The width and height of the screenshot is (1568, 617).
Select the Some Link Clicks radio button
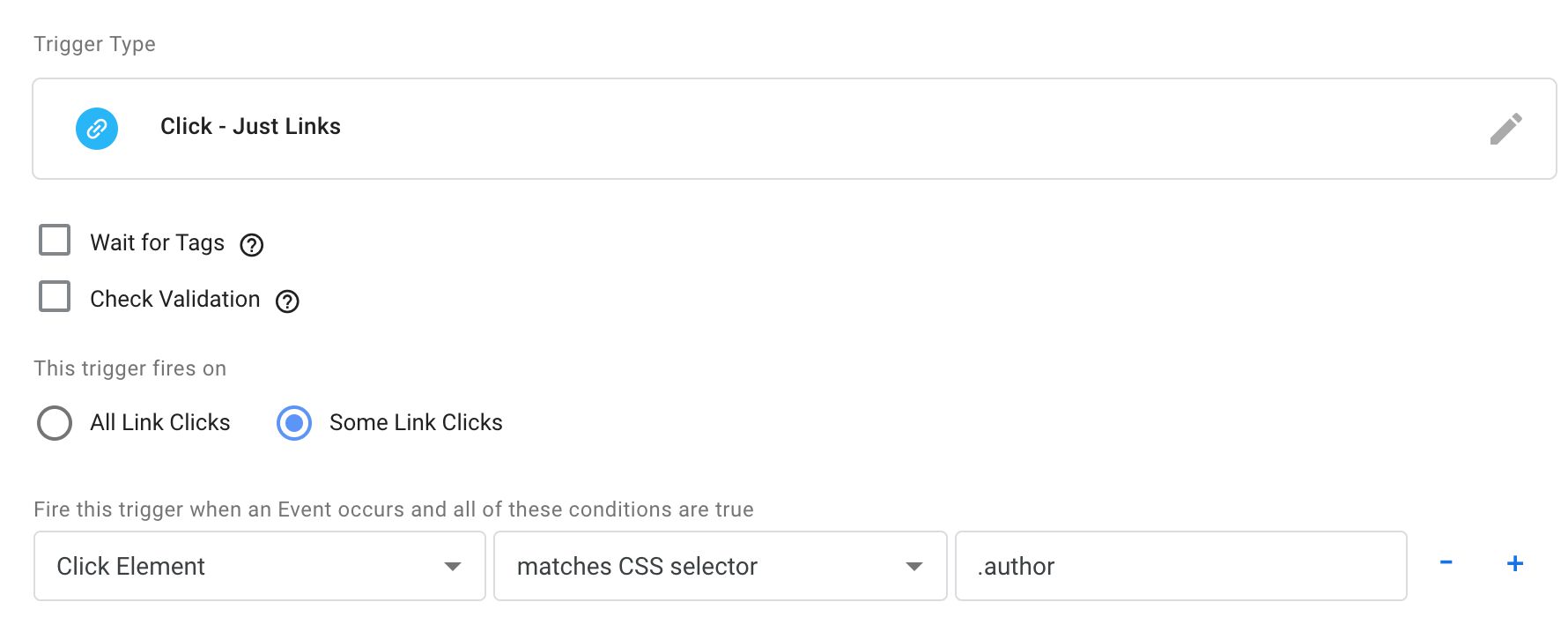tap(294, 423)
